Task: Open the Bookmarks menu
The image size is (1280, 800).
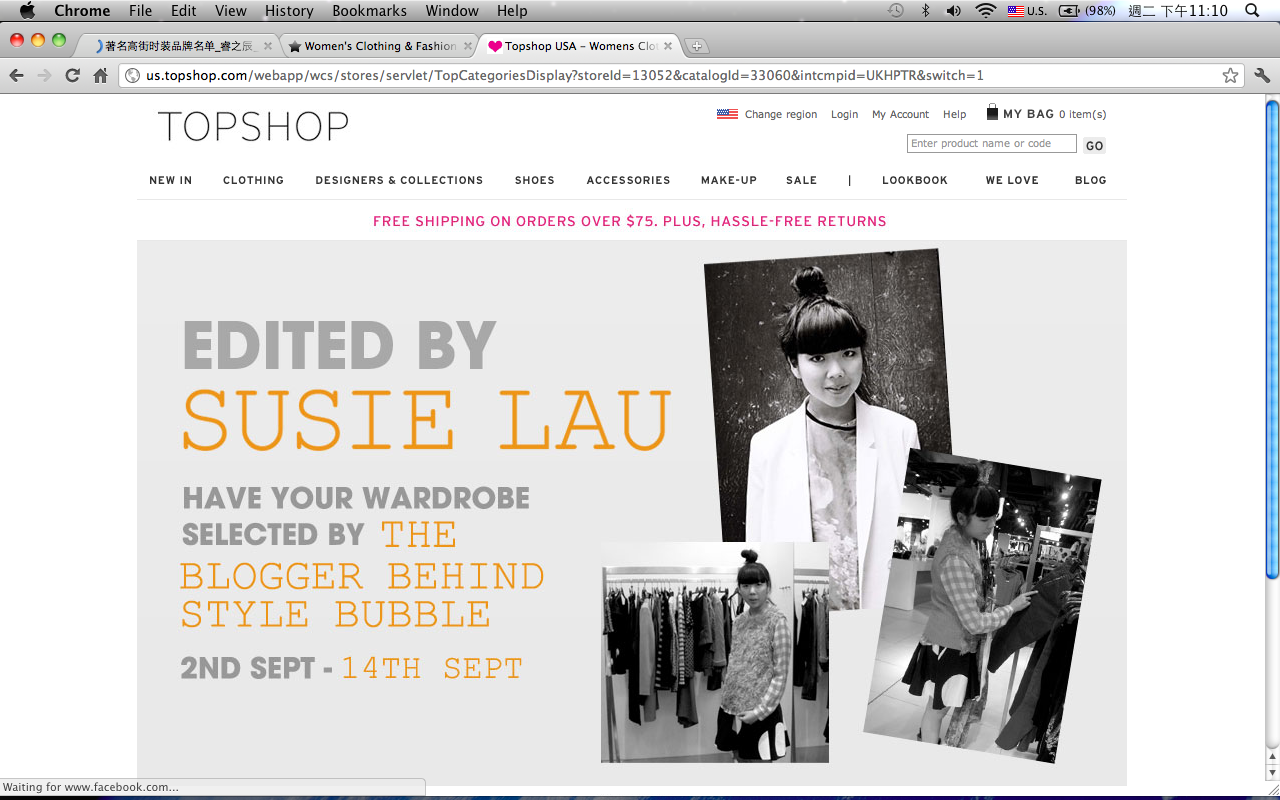Action: [x=370, y=11]
